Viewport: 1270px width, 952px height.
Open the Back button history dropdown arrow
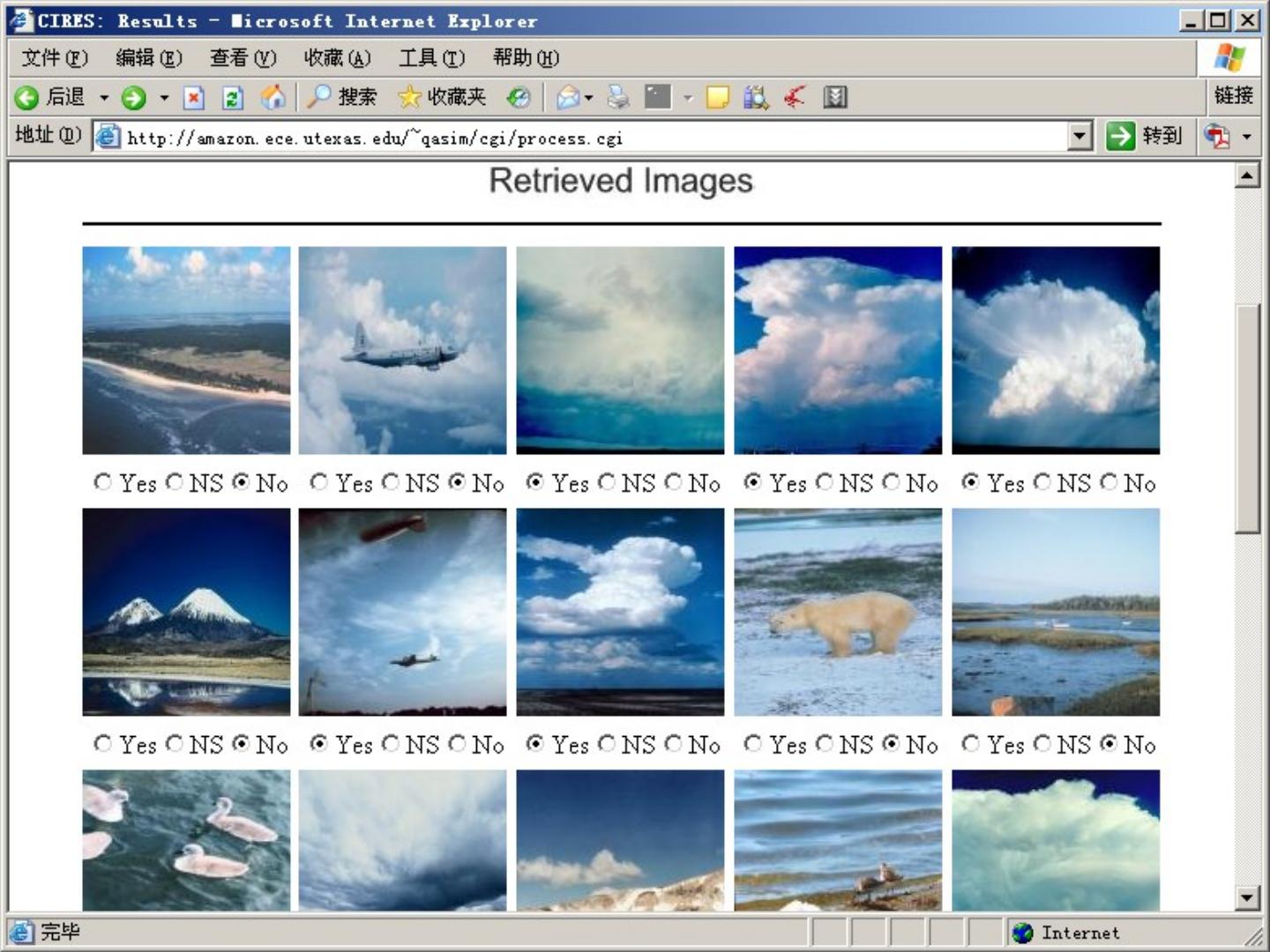pos(104,97)
